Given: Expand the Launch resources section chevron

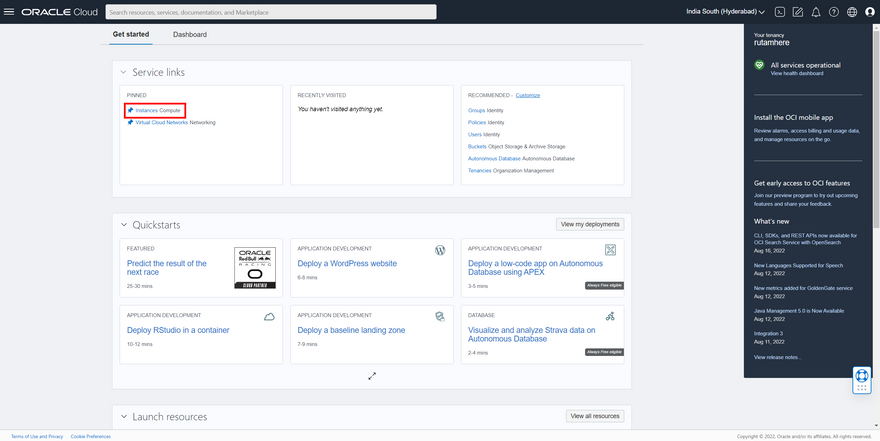Looking at the screenshot, I should [123, 416].
